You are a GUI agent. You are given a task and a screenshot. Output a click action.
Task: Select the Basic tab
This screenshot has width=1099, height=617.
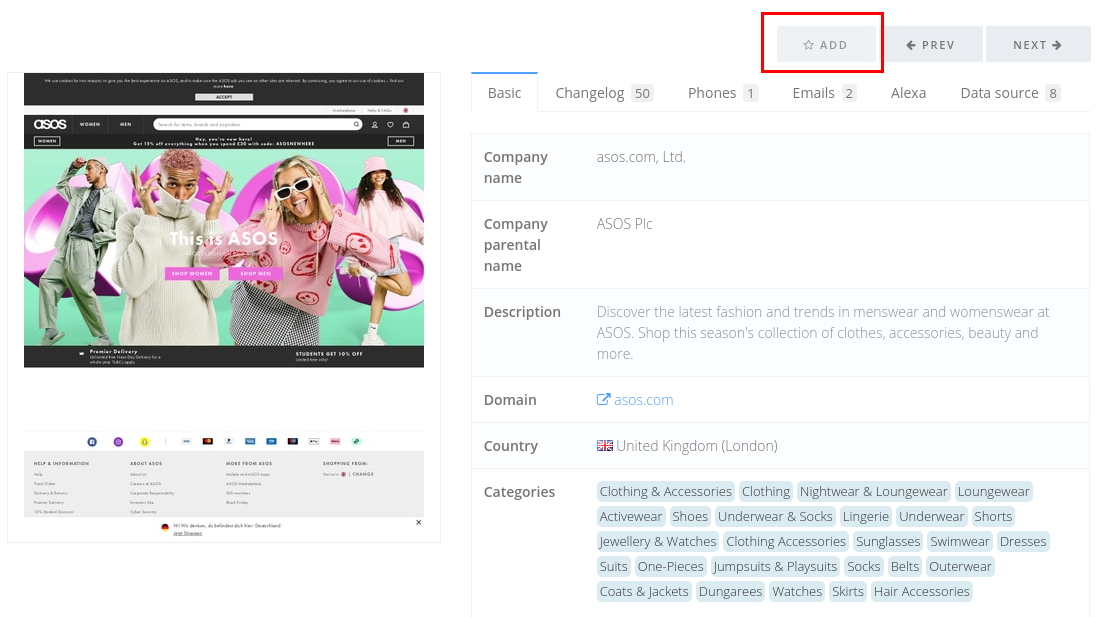point(504,93)
